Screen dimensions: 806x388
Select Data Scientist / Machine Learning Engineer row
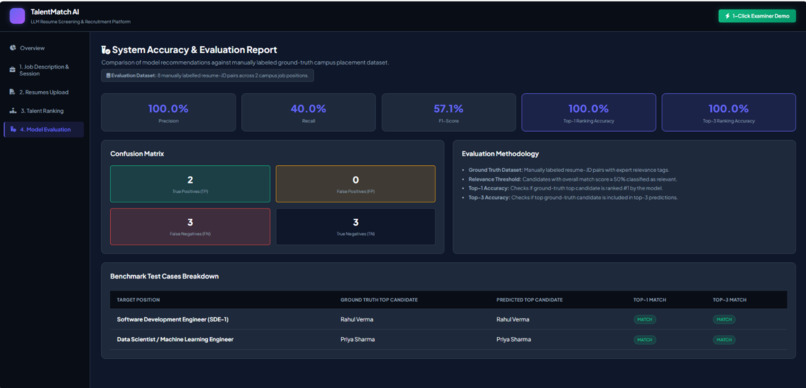pyautogui.click(x=448, y=339)
